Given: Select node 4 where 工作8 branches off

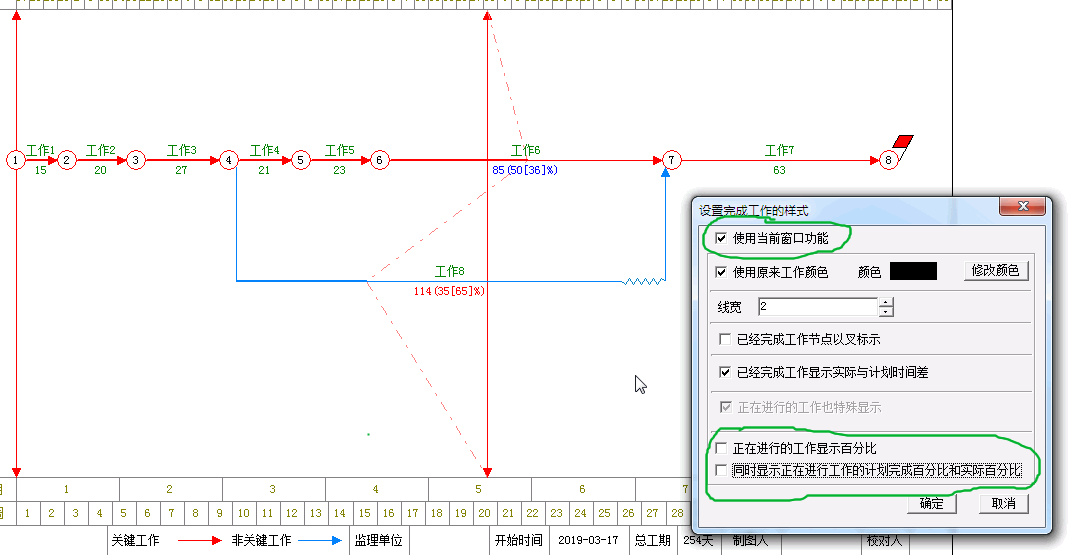Looking at the screenshot, I should tap(229, 160).
